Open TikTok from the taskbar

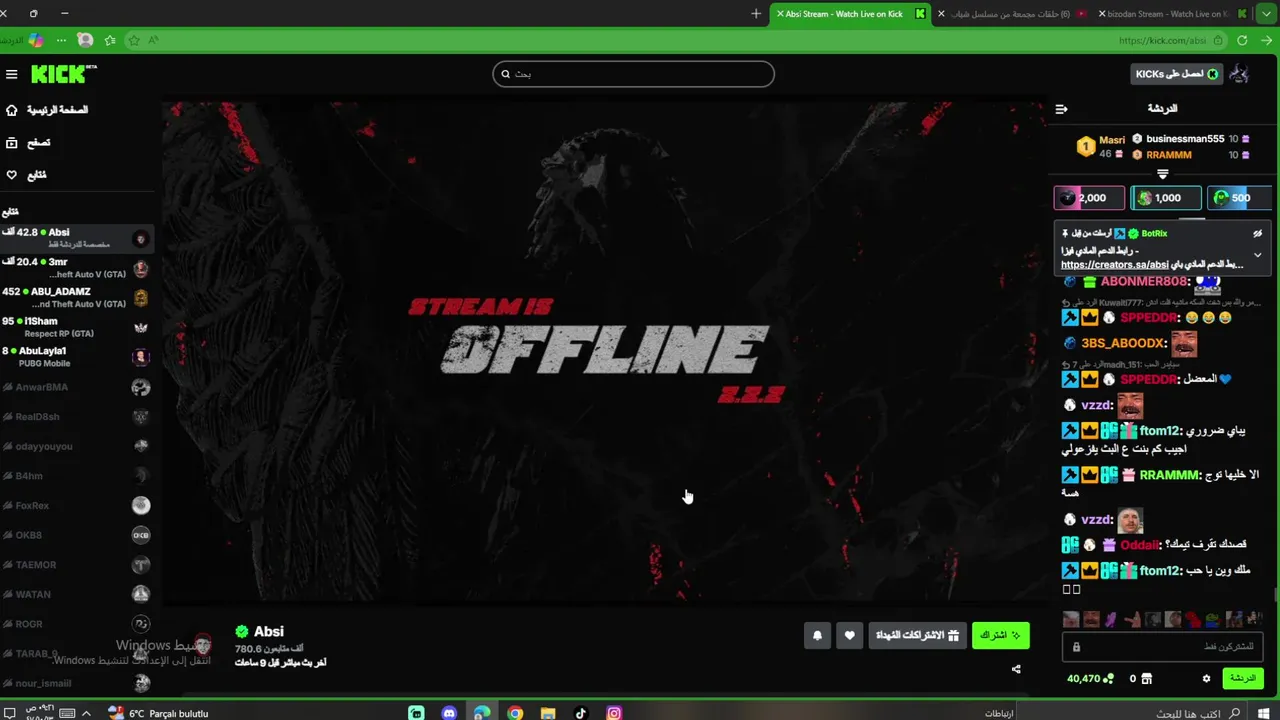pos(581,713)
